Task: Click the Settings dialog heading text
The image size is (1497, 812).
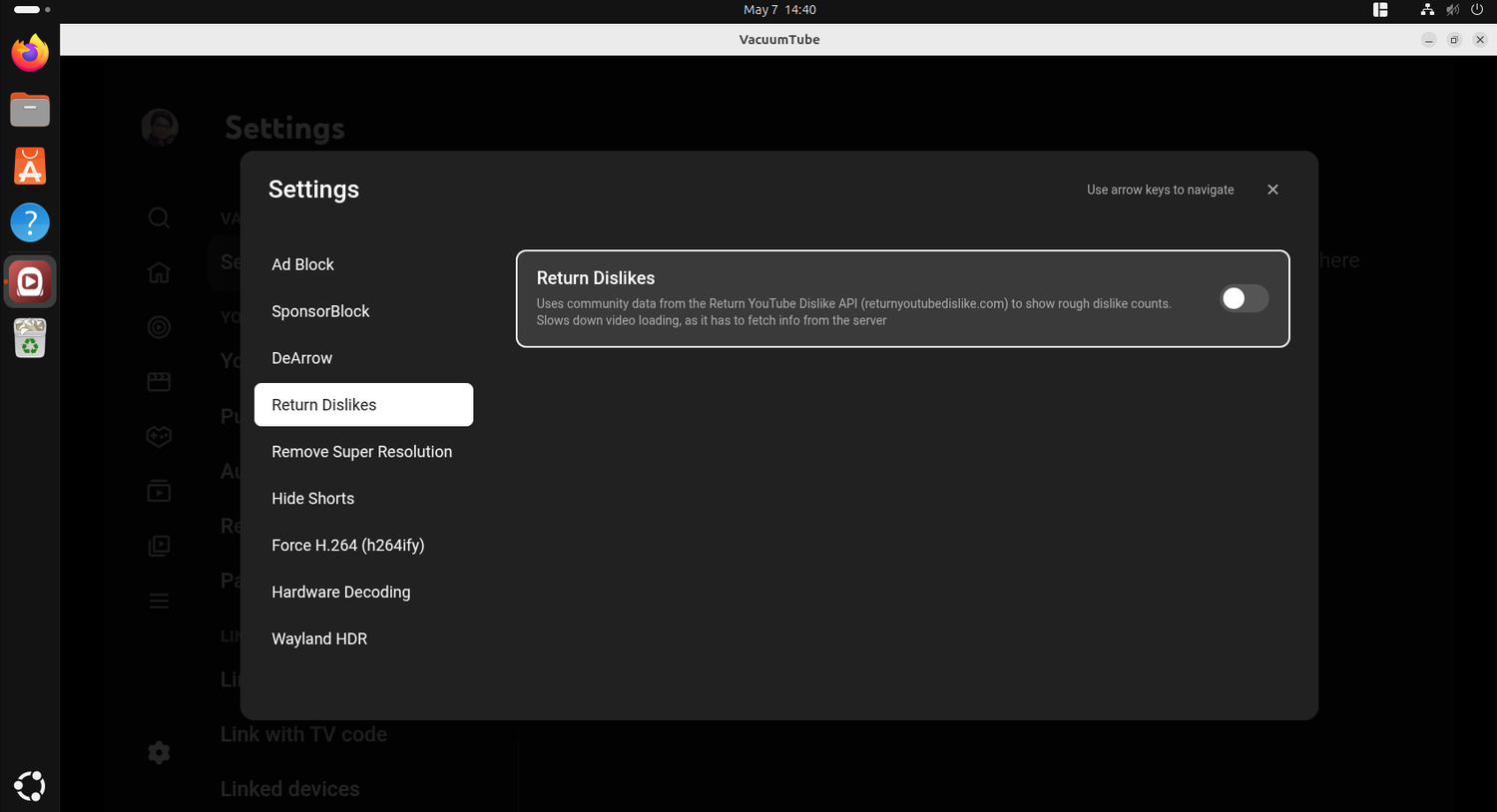Action: (313, 190)
